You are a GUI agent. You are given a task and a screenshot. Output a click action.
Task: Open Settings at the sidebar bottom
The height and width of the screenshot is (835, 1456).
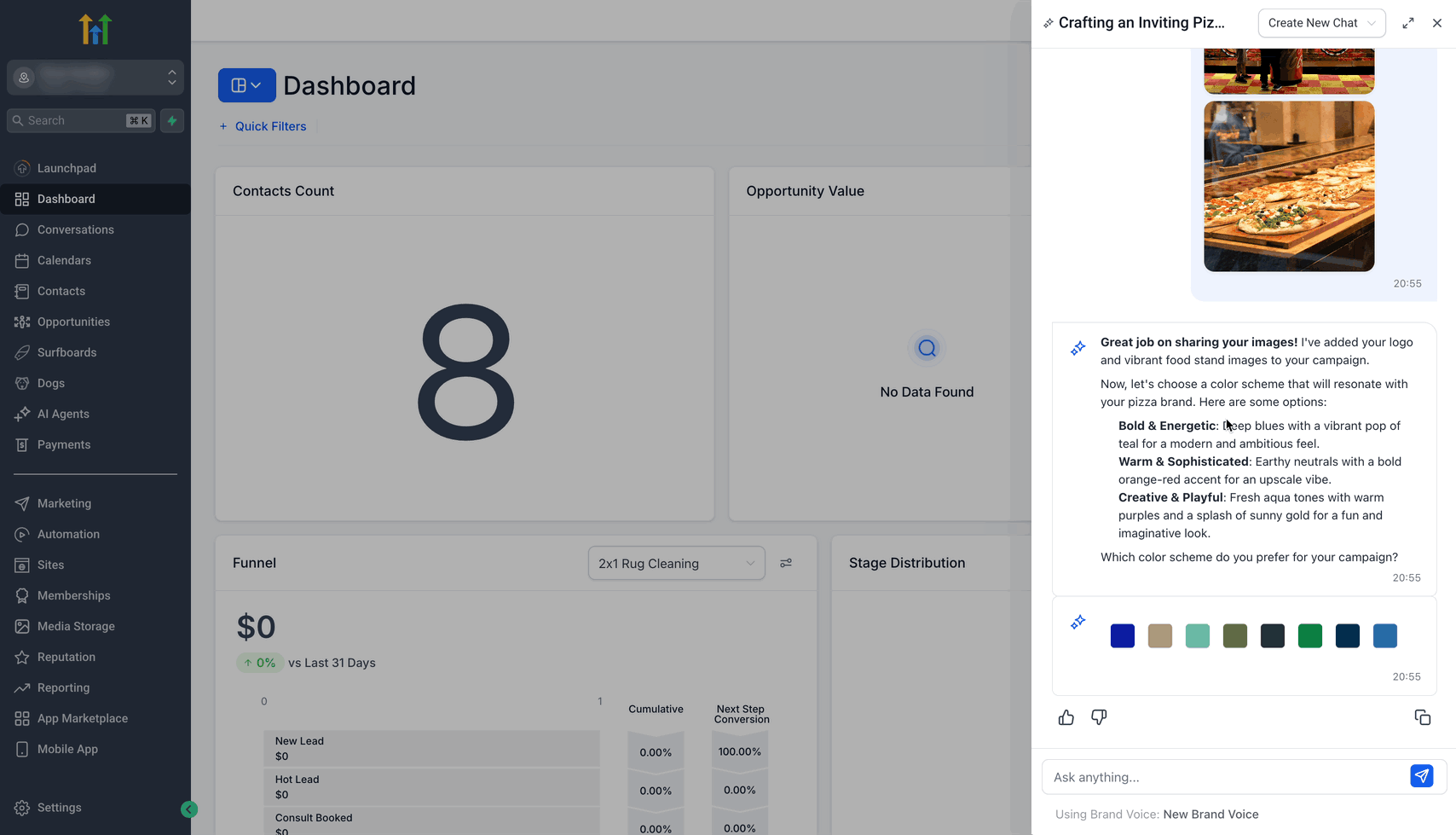[x=59, y=808]
